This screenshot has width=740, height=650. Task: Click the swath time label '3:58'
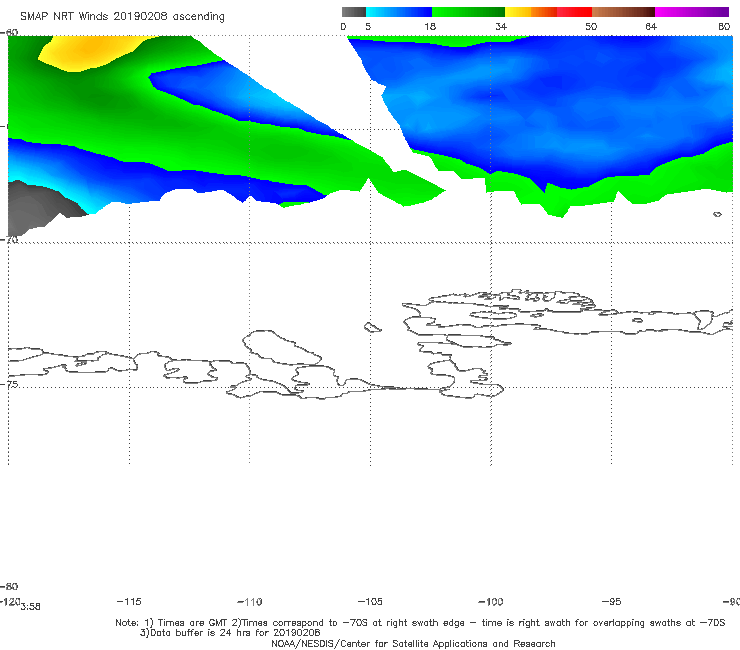[x=30, y=607]
